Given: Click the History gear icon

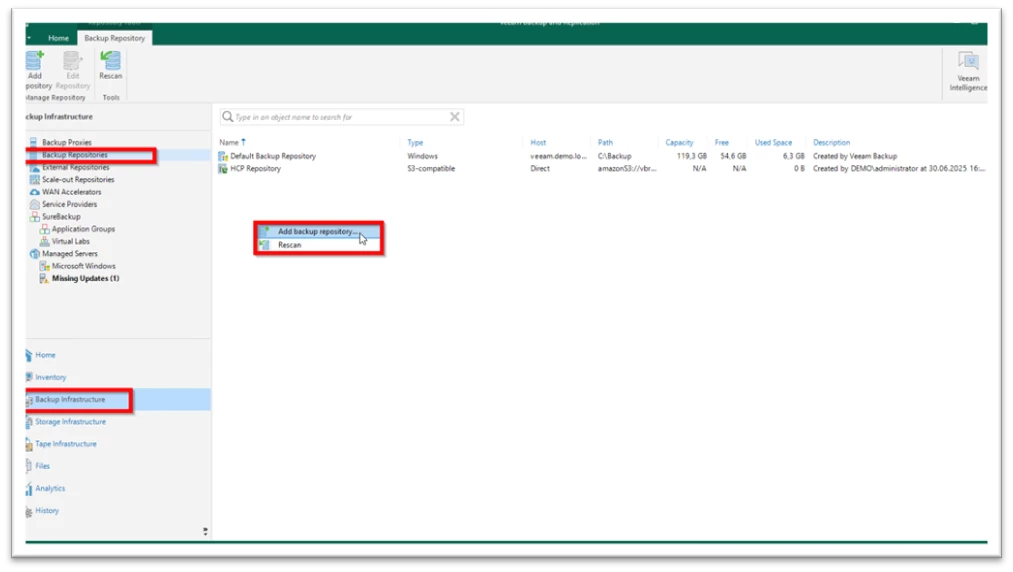Looking at the screenshot, I should pos(29,511).
